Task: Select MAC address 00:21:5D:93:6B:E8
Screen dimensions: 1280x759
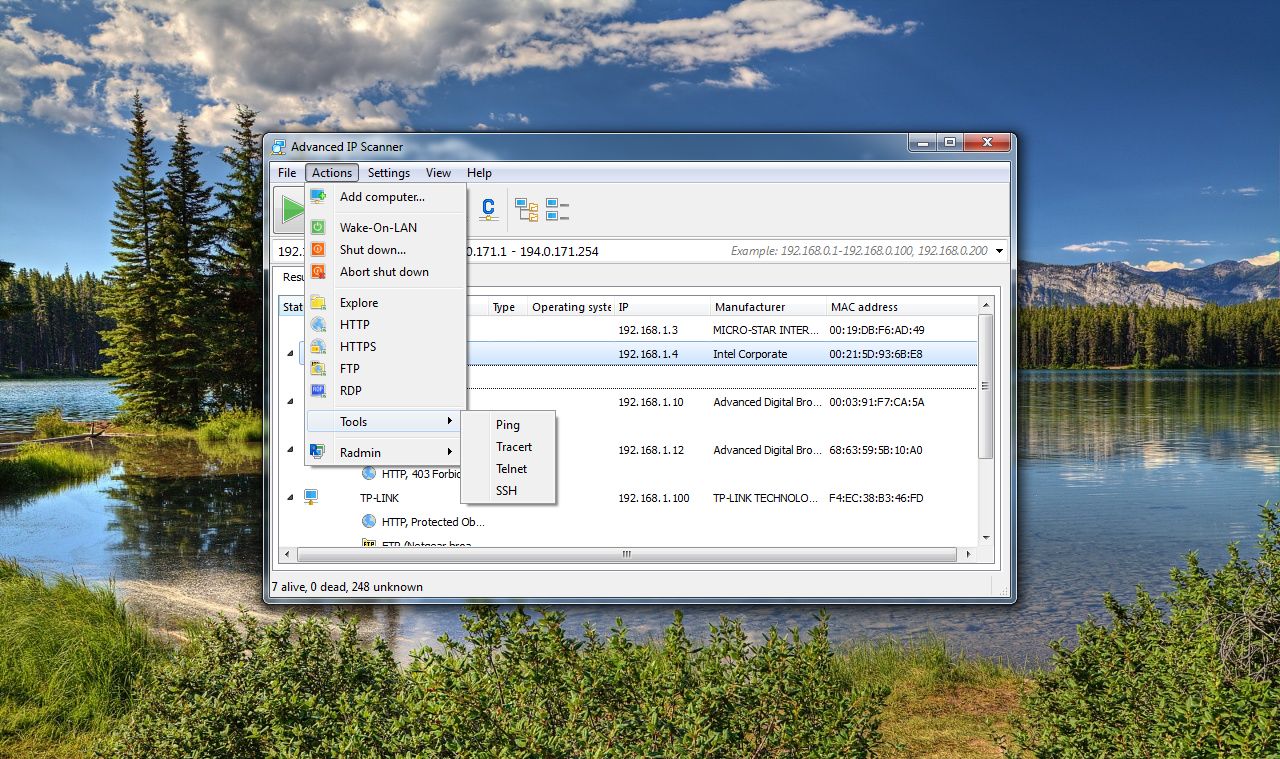Action: (x=876, y=354)
